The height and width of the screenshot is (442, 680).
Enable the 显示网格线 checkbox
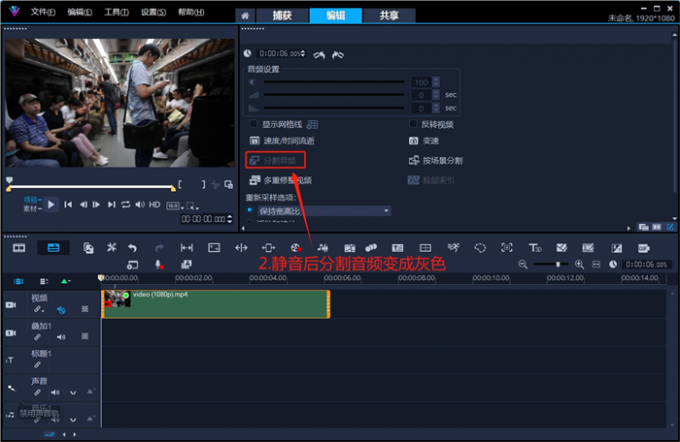(253, 124)
